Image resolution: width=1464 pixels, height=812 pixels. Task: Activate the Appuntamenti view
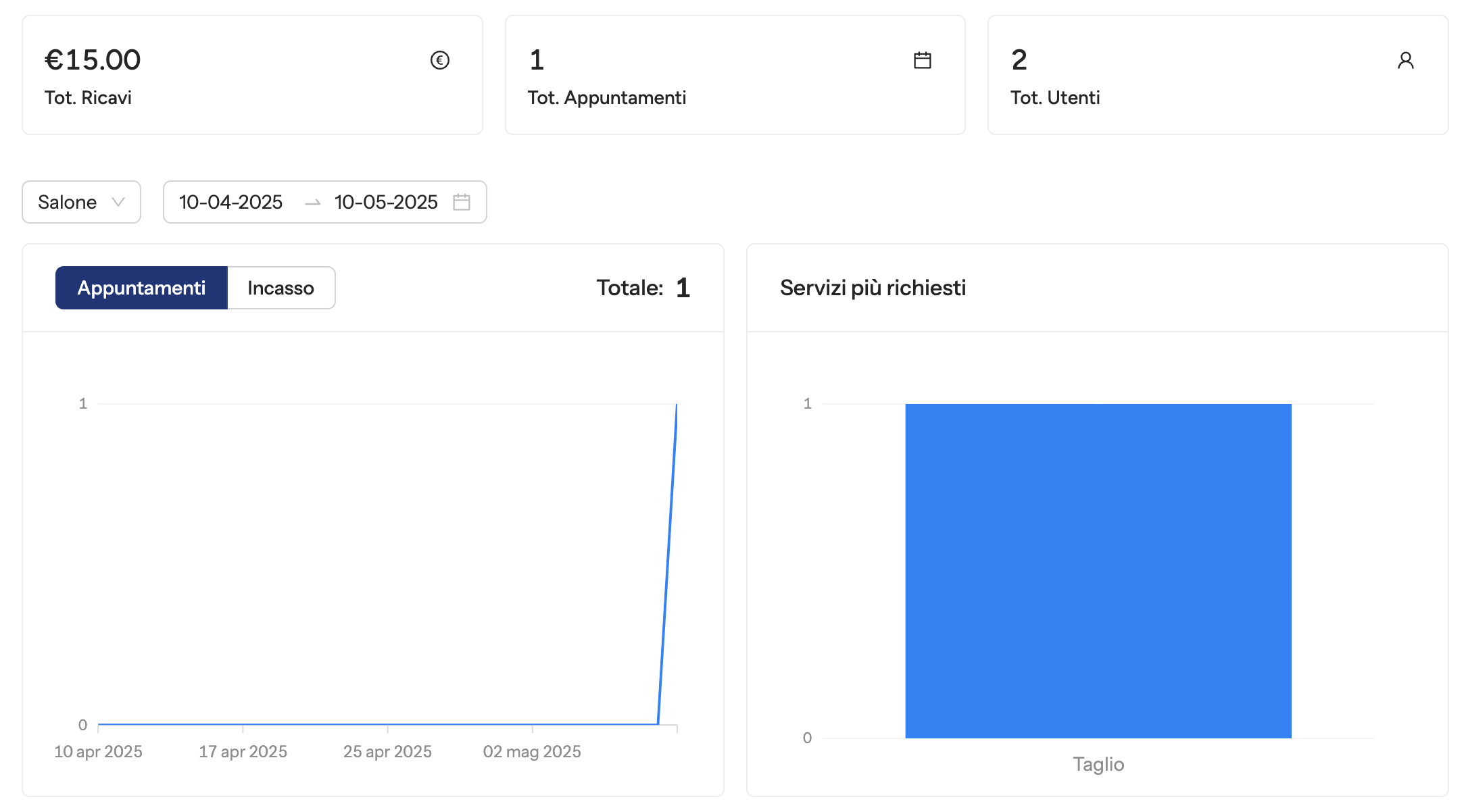[141, 287]
